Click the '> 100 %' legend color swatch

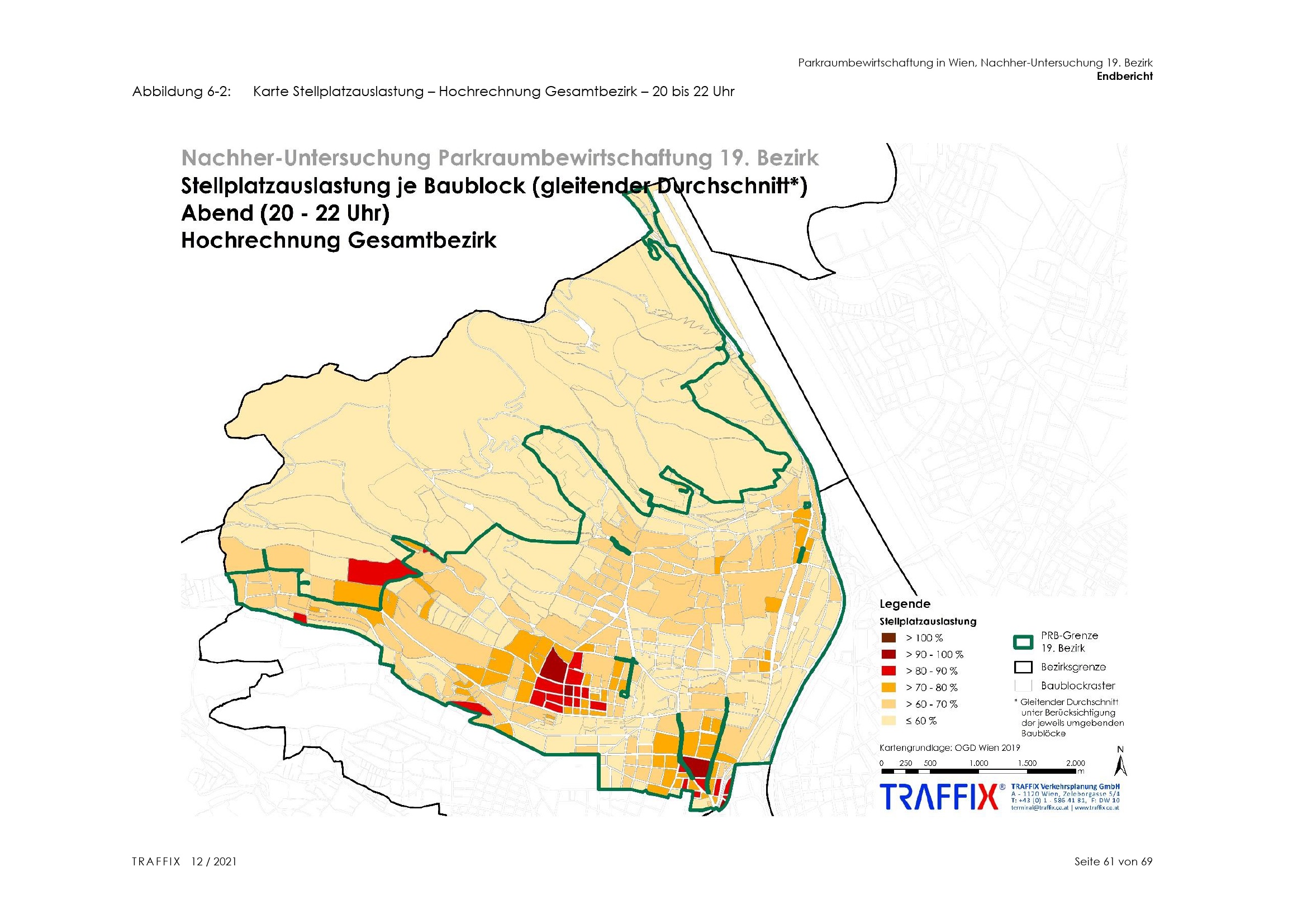pyautogui.click(x=888, y=638)
